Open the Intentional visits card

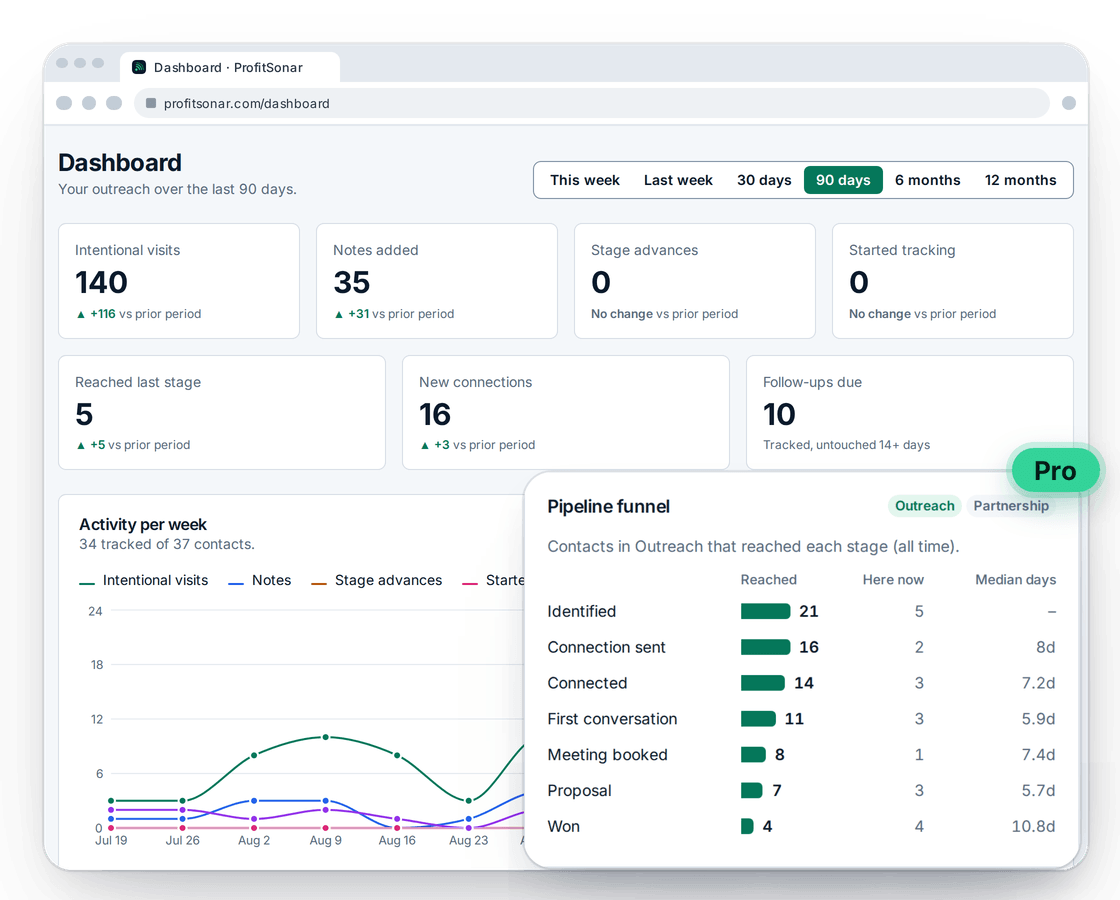pyautogui.click(x=179, y=281)
